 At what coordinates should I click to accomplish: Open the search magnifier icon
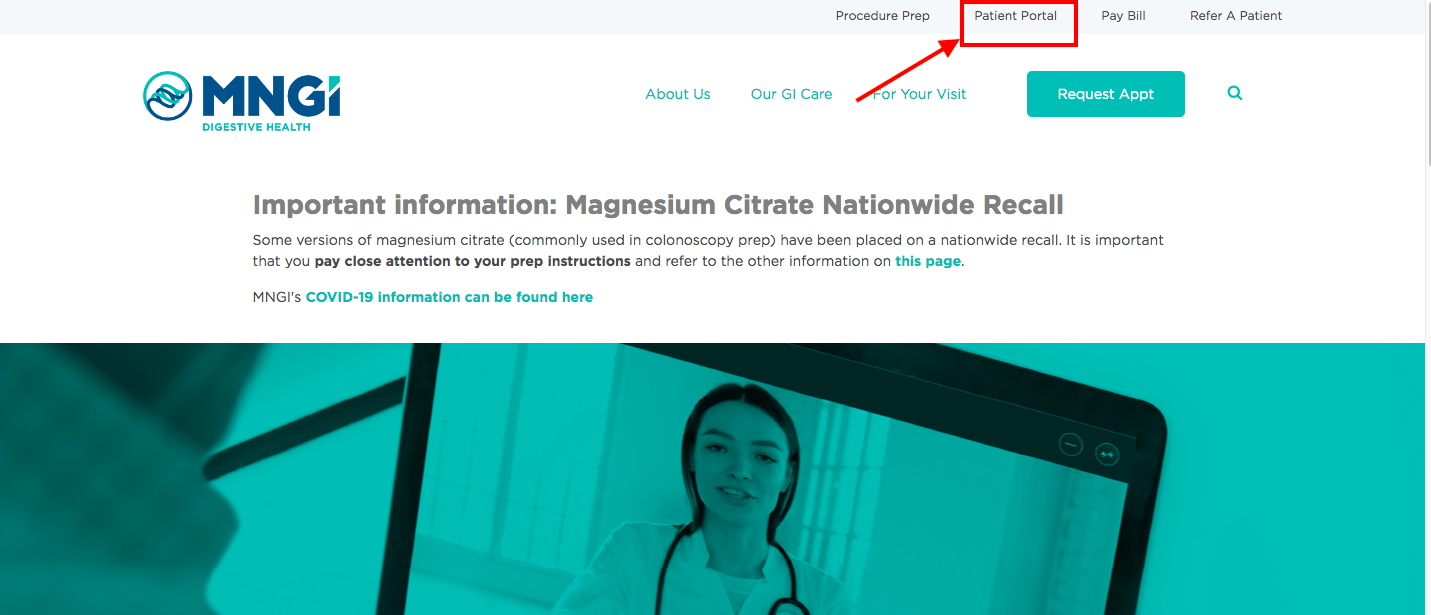[1235, 93]
